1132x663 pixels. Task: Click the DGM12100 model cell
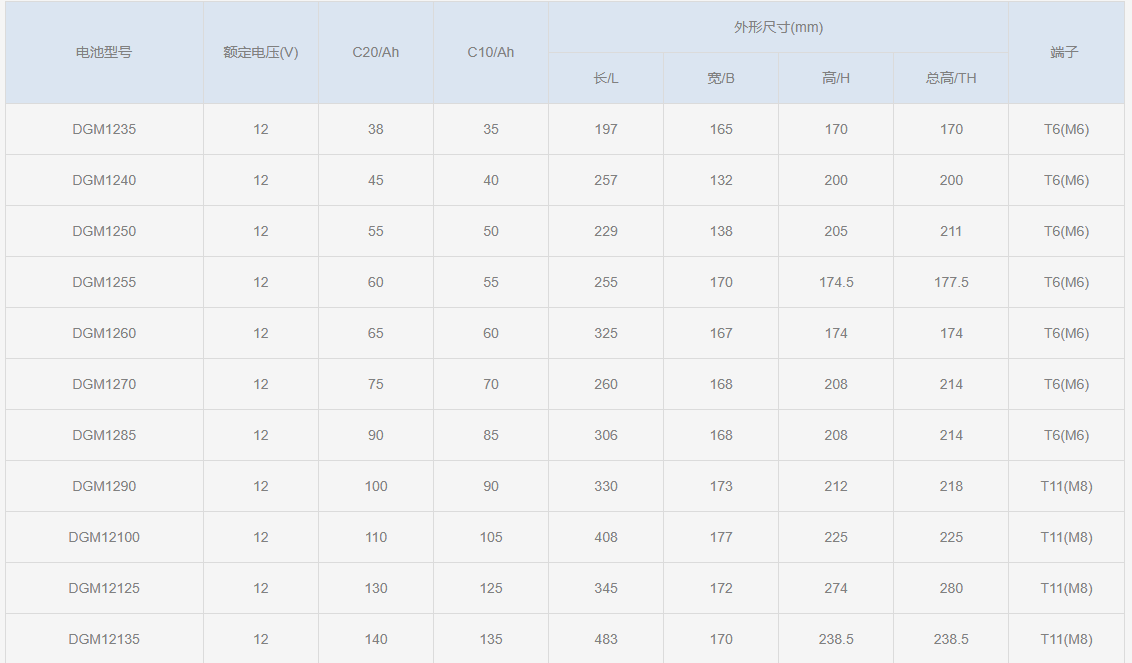(104, 537)
